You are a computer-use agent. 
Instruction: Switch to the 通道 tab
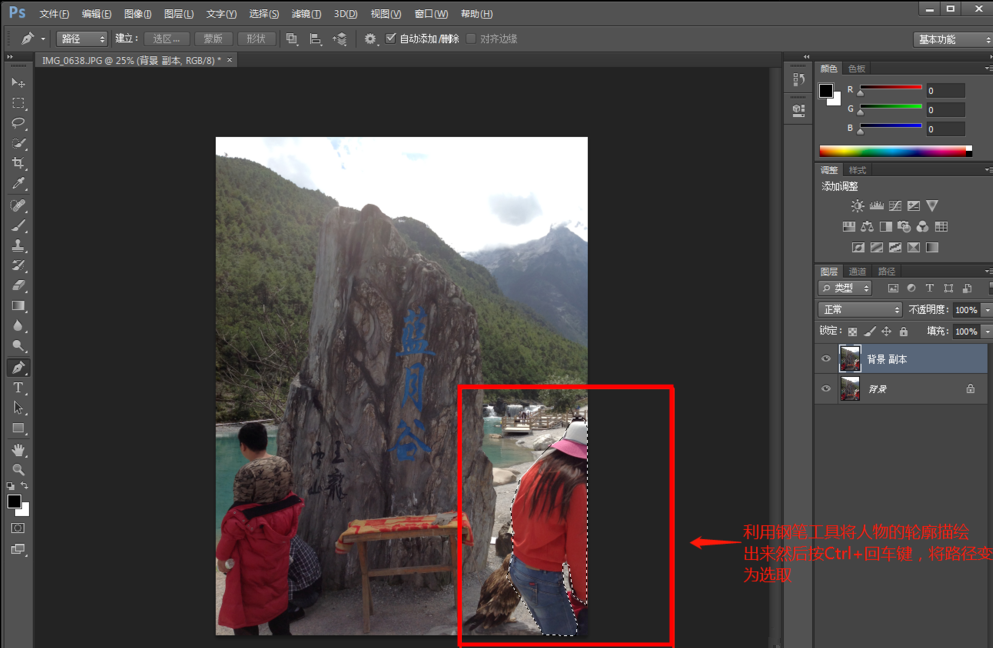[857, 272]
